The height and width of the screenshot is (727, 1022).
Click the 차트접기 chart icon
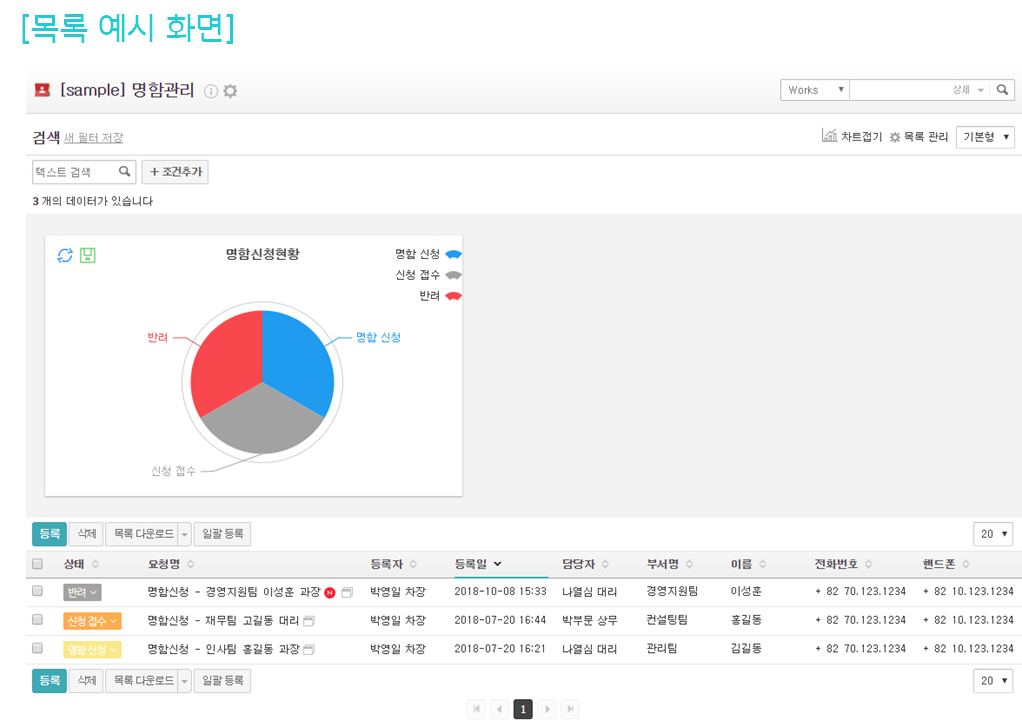(829, 136)
